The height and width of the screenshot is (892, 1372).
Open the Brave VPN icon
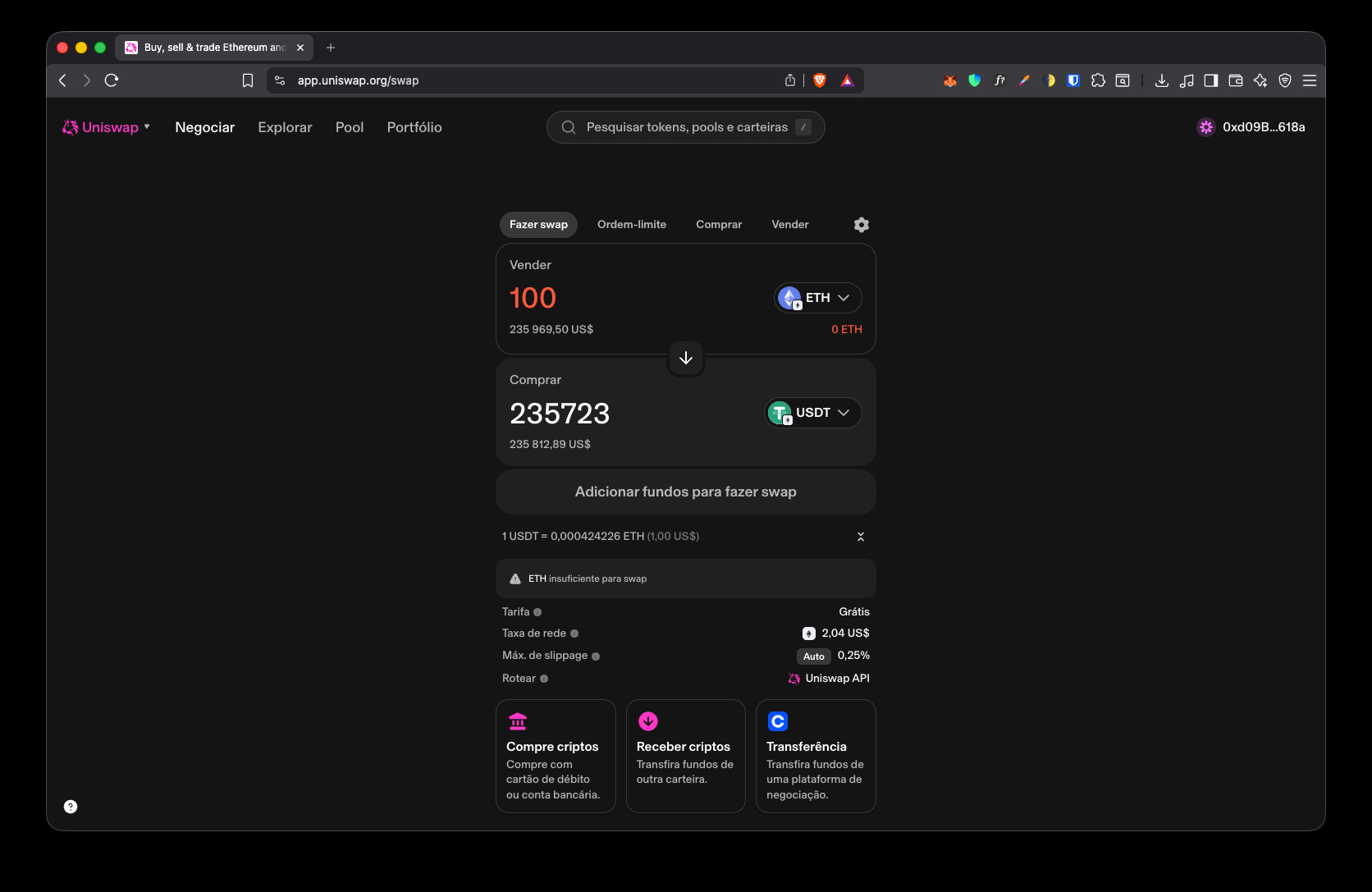point(1285,80)
